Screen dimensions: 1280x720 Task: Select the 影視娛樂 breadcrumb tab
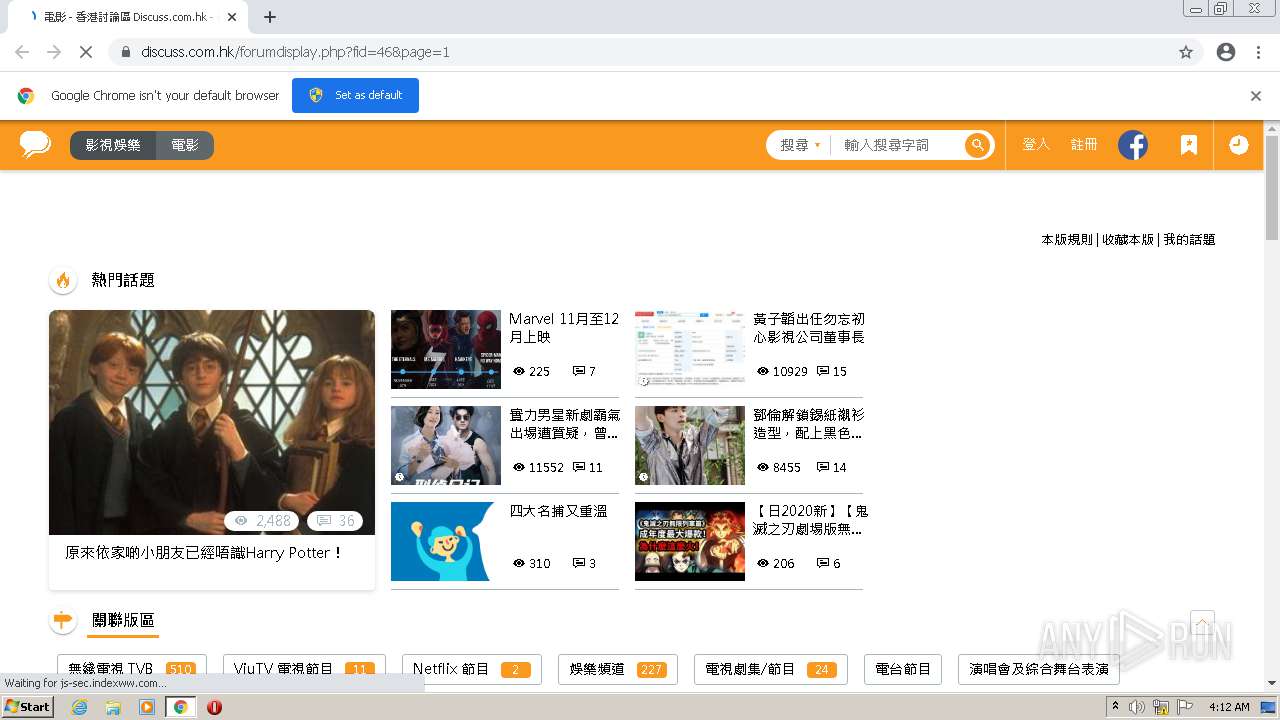pyautogui.click(x=113, y=145)
